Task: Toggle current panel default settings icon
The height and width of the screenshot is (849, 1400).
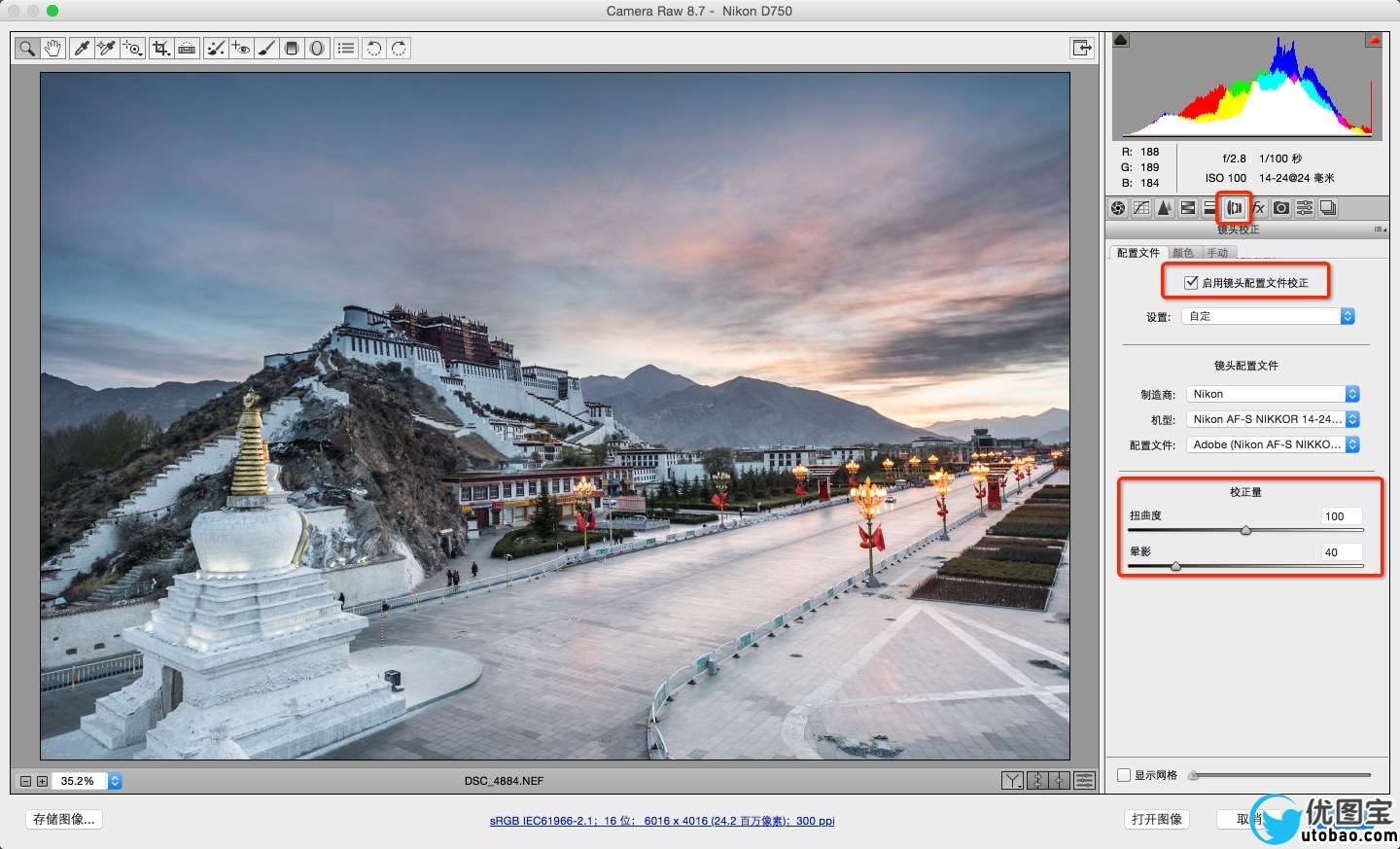Action: click(x=1084, y=780)
